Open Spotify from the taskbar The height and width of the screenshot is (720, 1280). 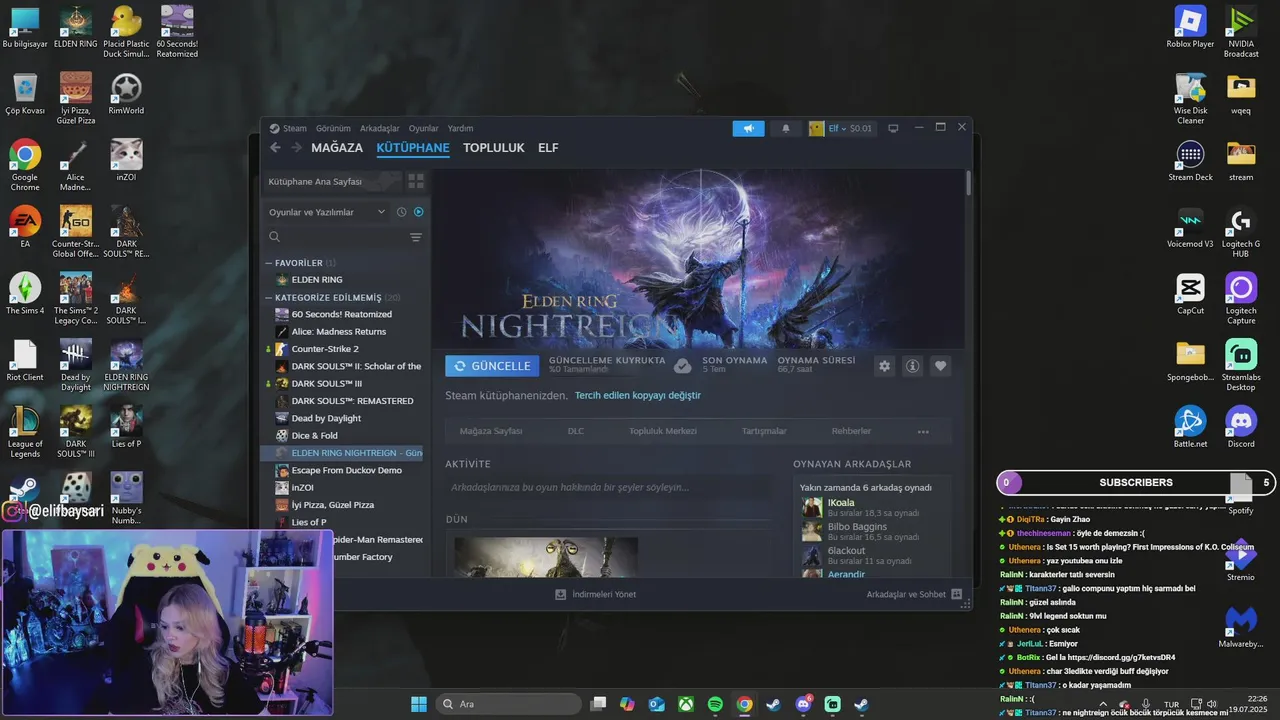click(716, 704)
